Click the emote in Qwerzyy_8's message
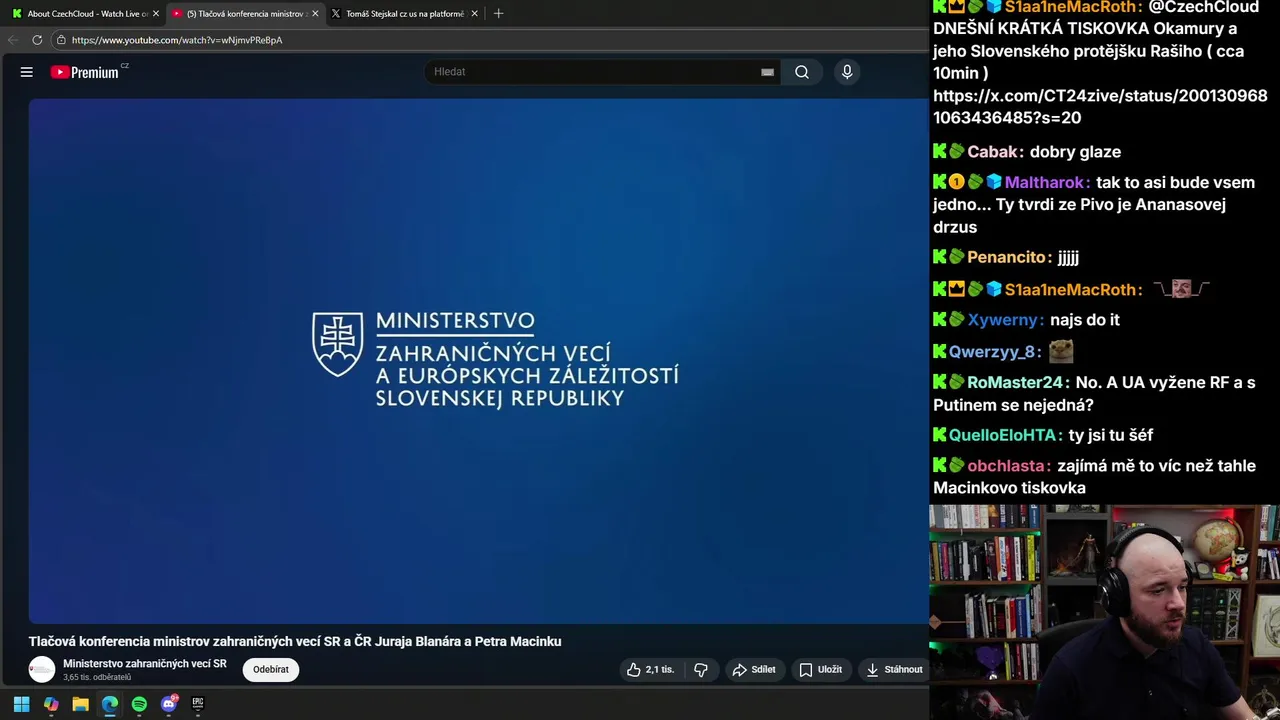The width and height of the screenshot is (1280, 720). click(1061, 351)
